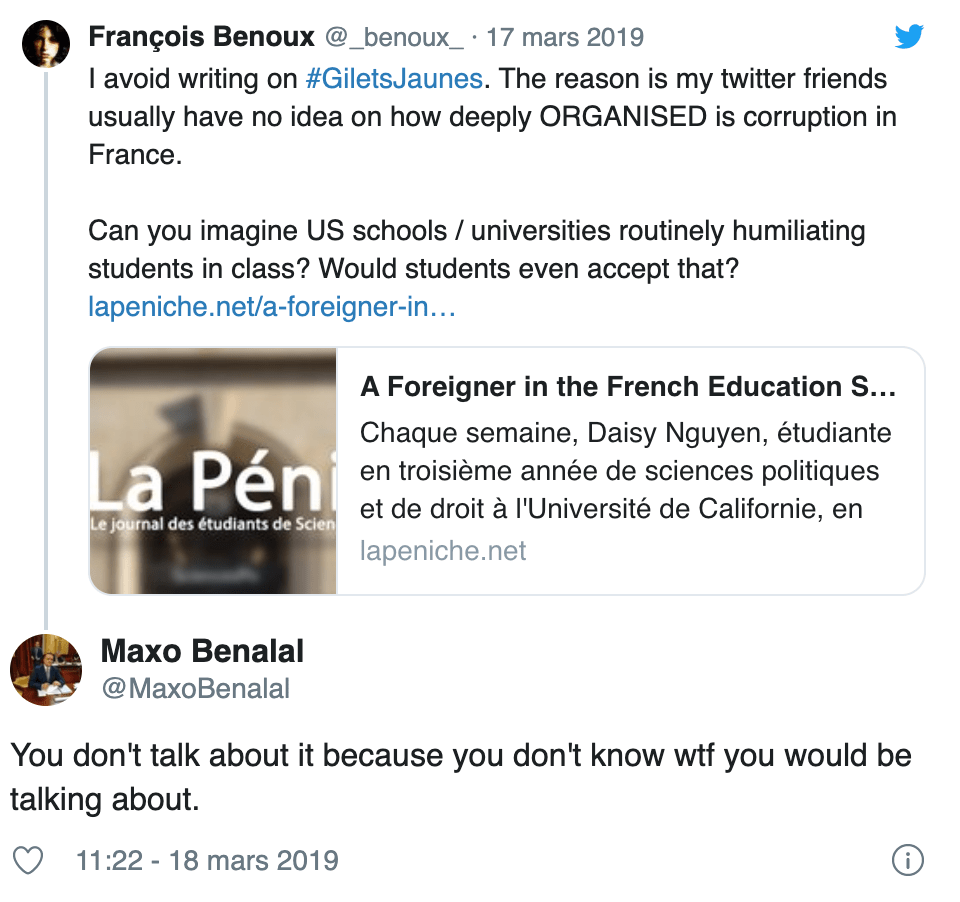Open the tweet info icon
The width and height of the screenshot is (960, 902).
[x=906, y=860]
